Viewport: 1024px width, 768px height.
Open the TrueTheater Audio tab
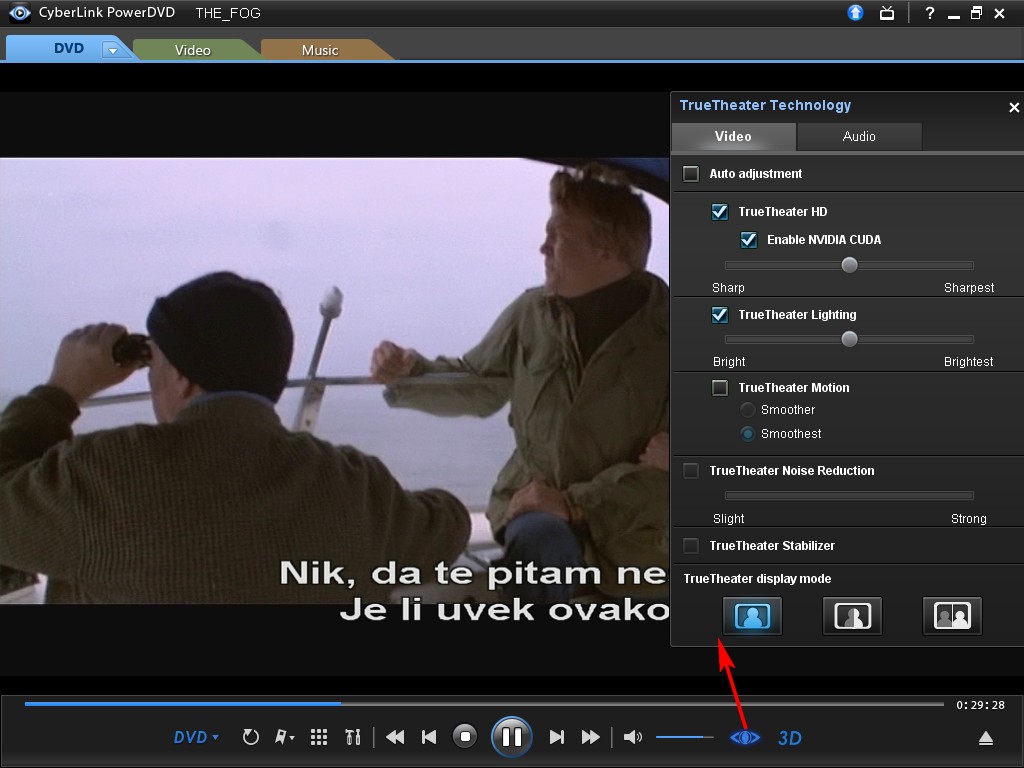click(x=859, y=136)
